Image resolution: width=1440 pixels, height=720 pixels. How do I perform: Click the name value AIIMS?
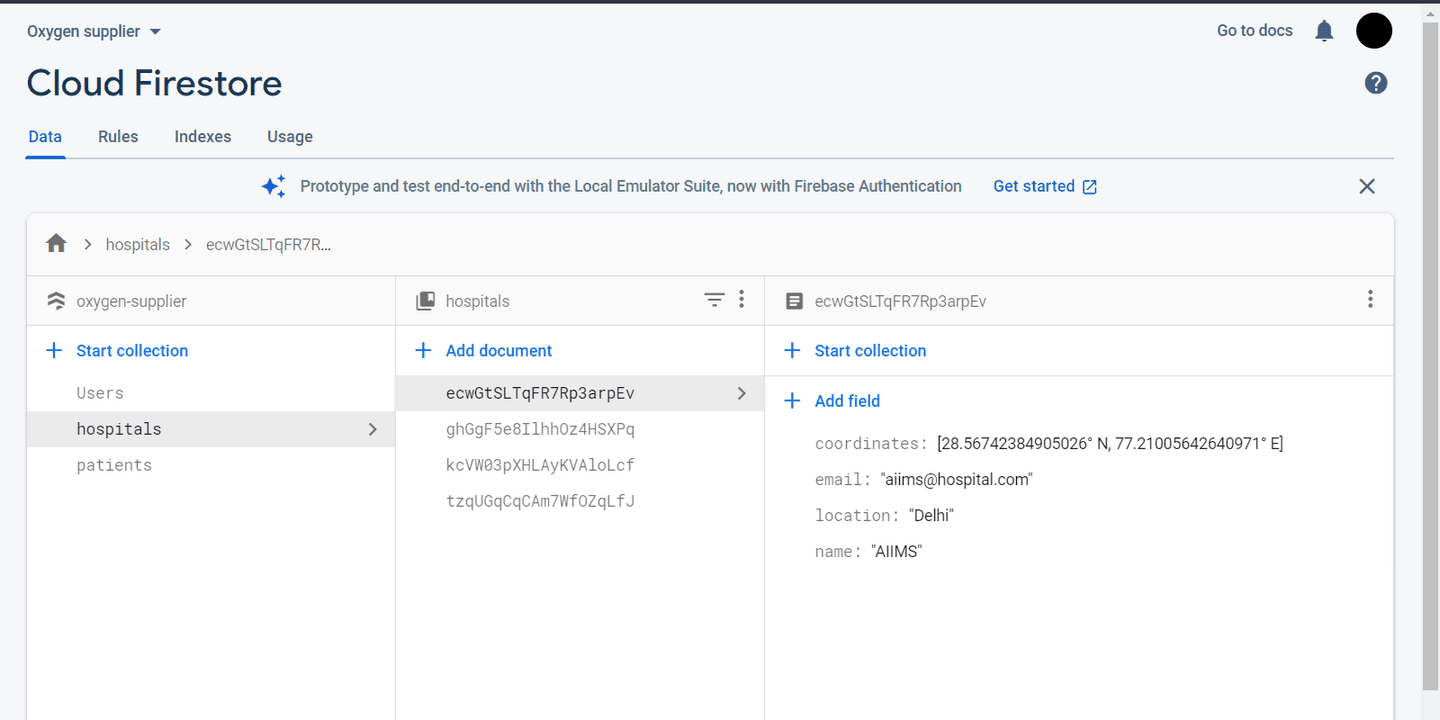[896, 551]
